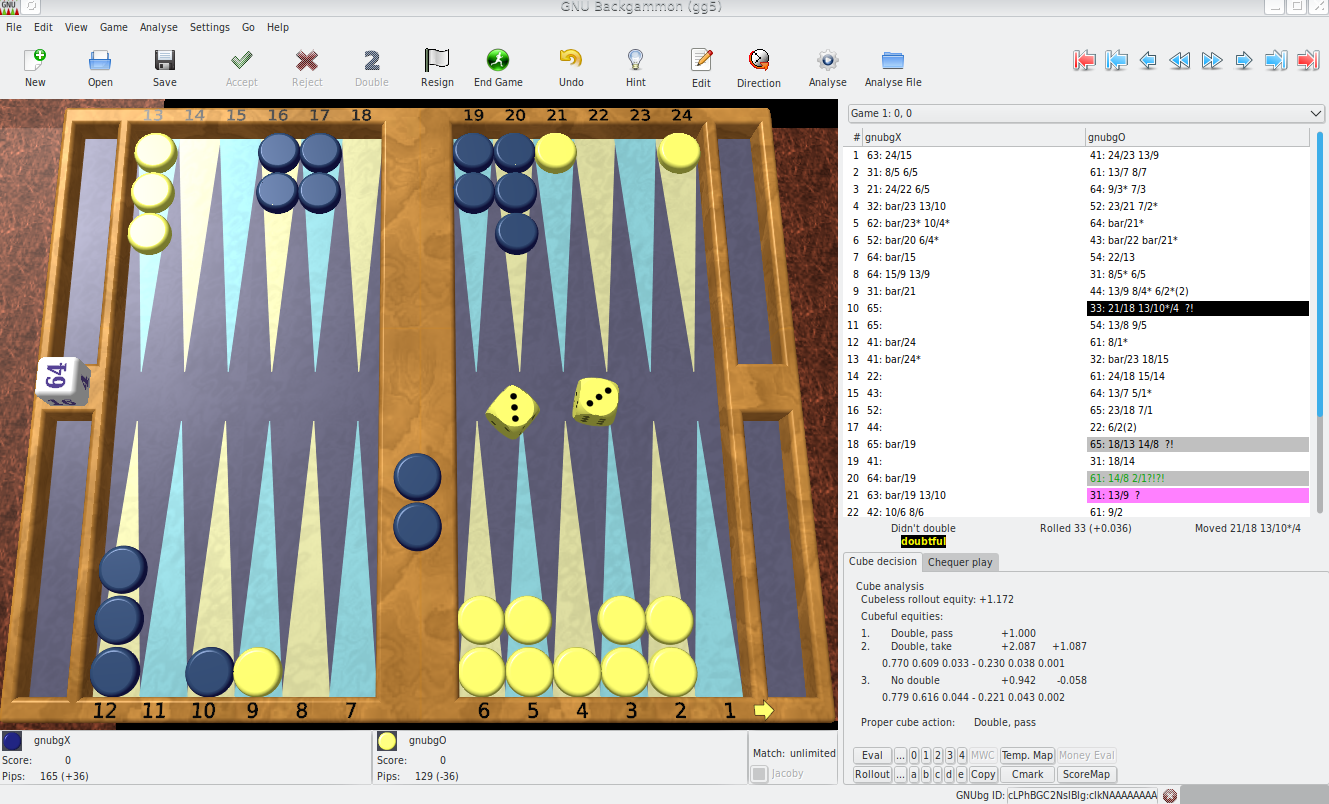This screenshot has height=804, width=1329.
Task: Click the ellipsis button next to Eval
Action: [x=900, y=756]
